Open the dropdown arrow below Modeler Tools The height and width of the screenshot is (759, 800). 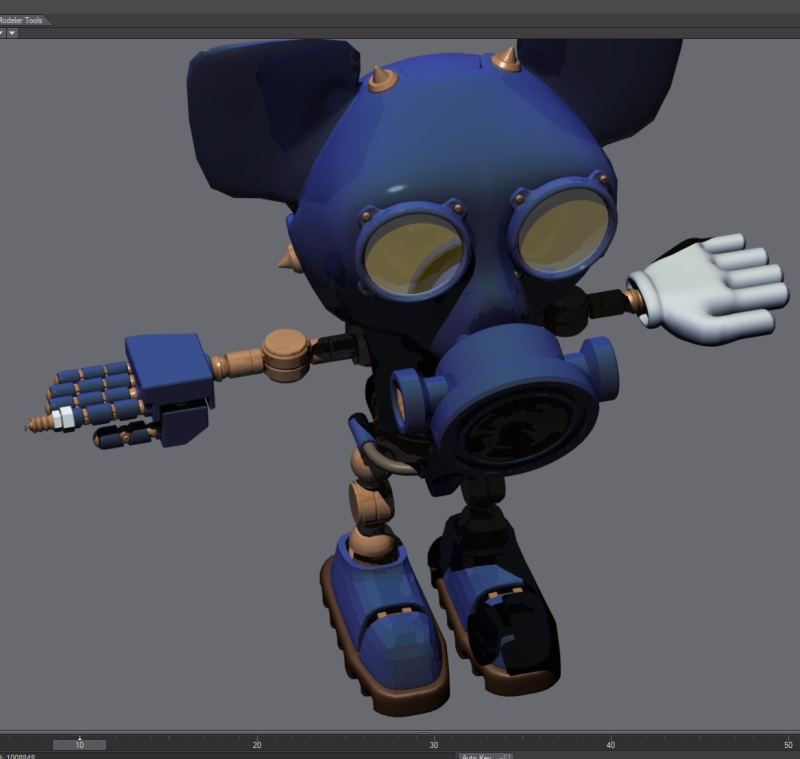12,33
